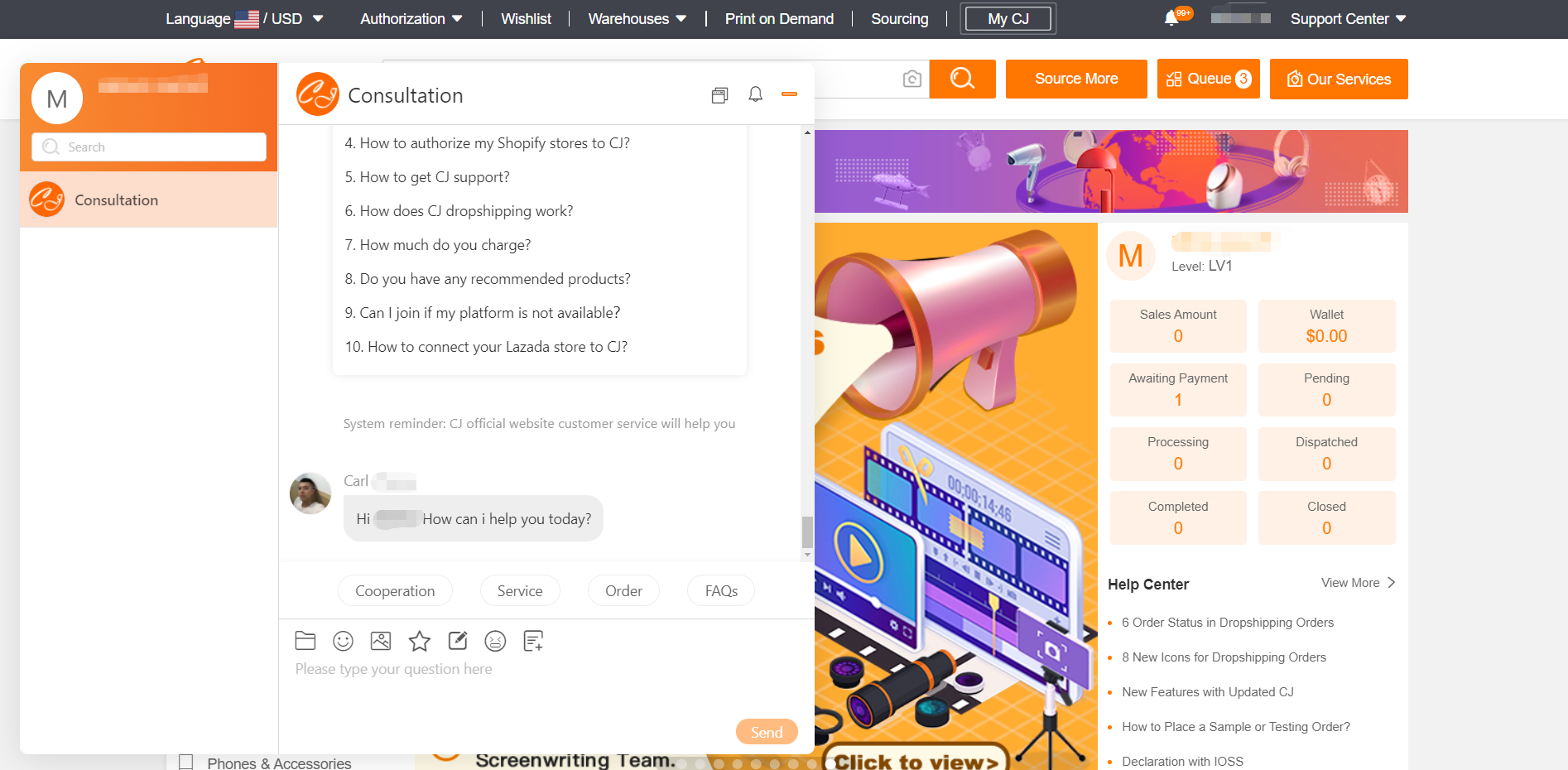This screenshot has width=1568, height=770.
Task: Click the Send message button
Action: click(x=766, y=732)
